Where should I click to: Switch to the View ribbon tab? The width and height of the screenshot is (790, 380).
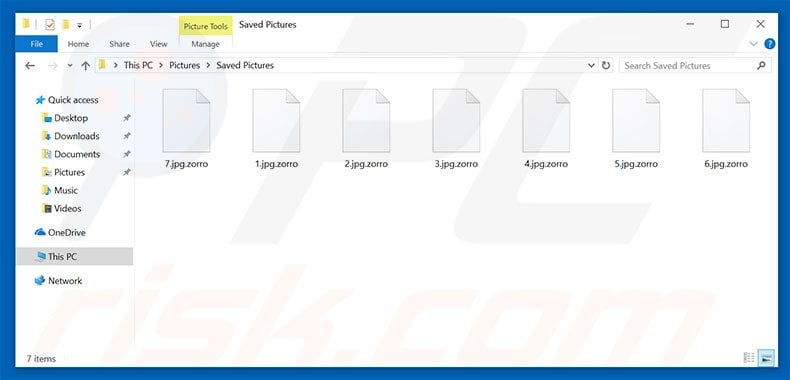159,44
